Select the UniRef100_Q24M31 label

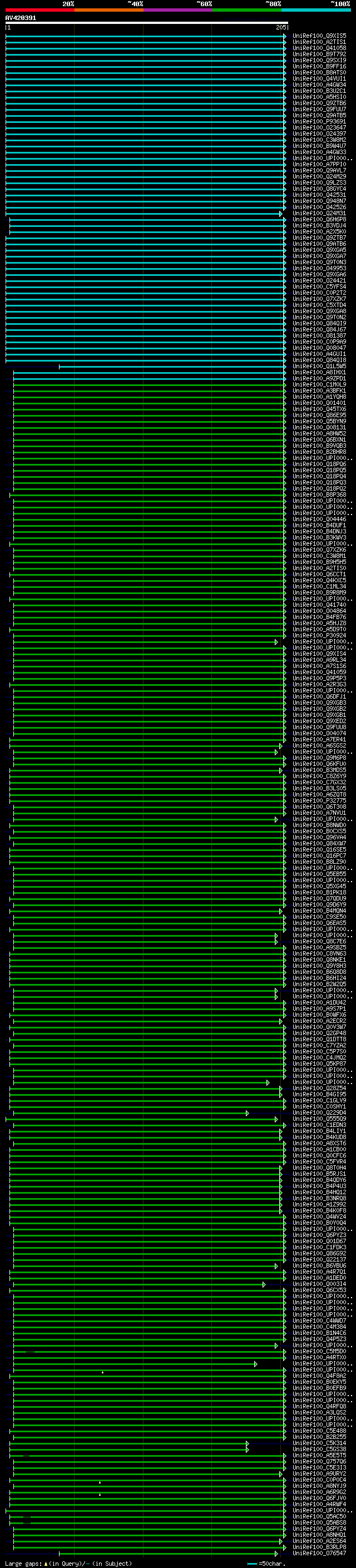pos(319,213)
